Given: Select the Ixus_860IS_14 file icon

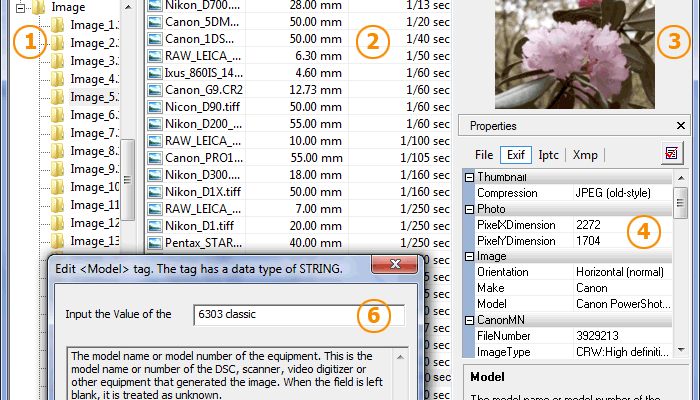Looking at the screenshot, I should pos(155,73).
